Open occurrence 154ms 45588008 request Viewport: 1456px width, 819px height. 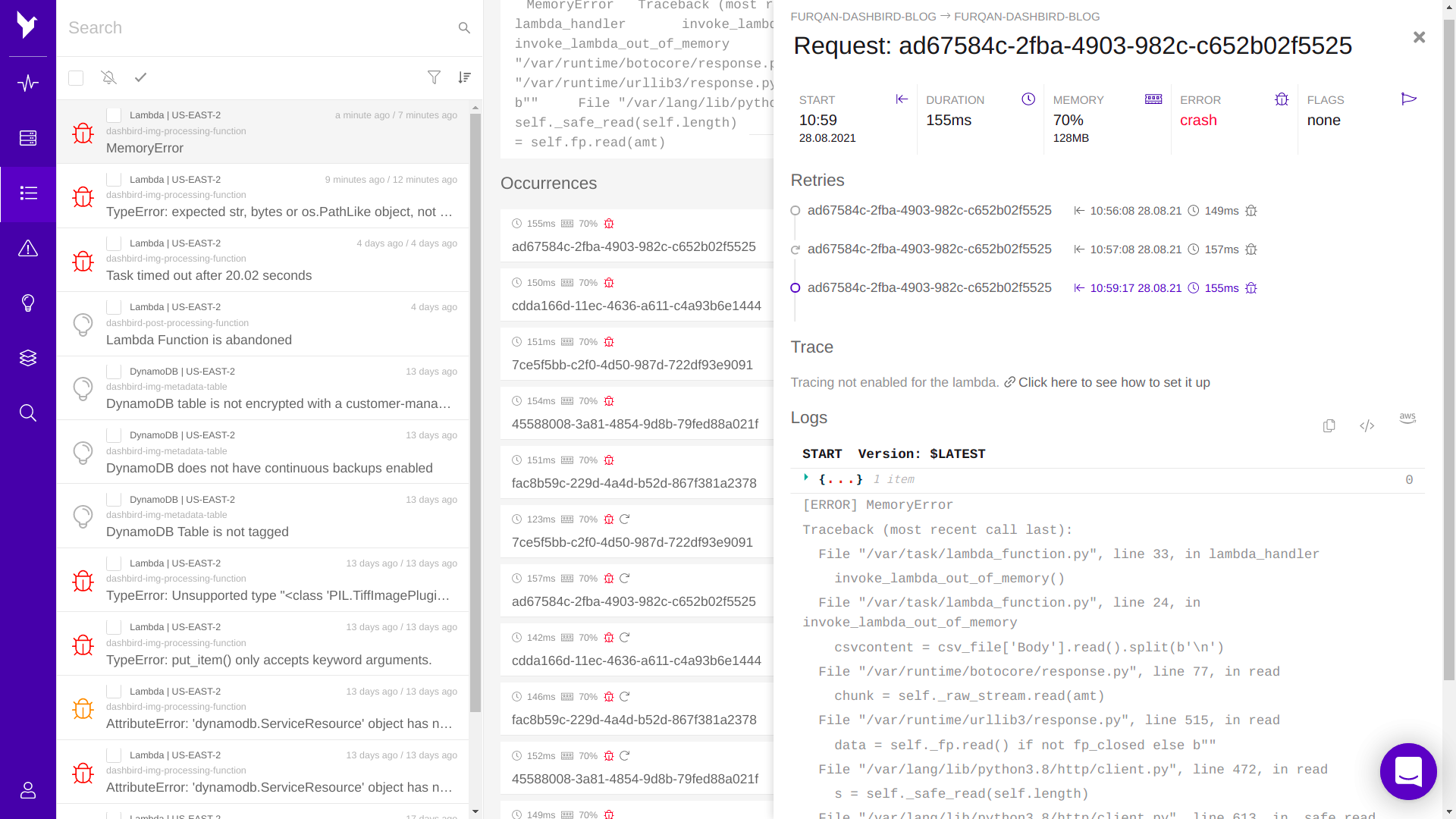[x=636, y=413]
